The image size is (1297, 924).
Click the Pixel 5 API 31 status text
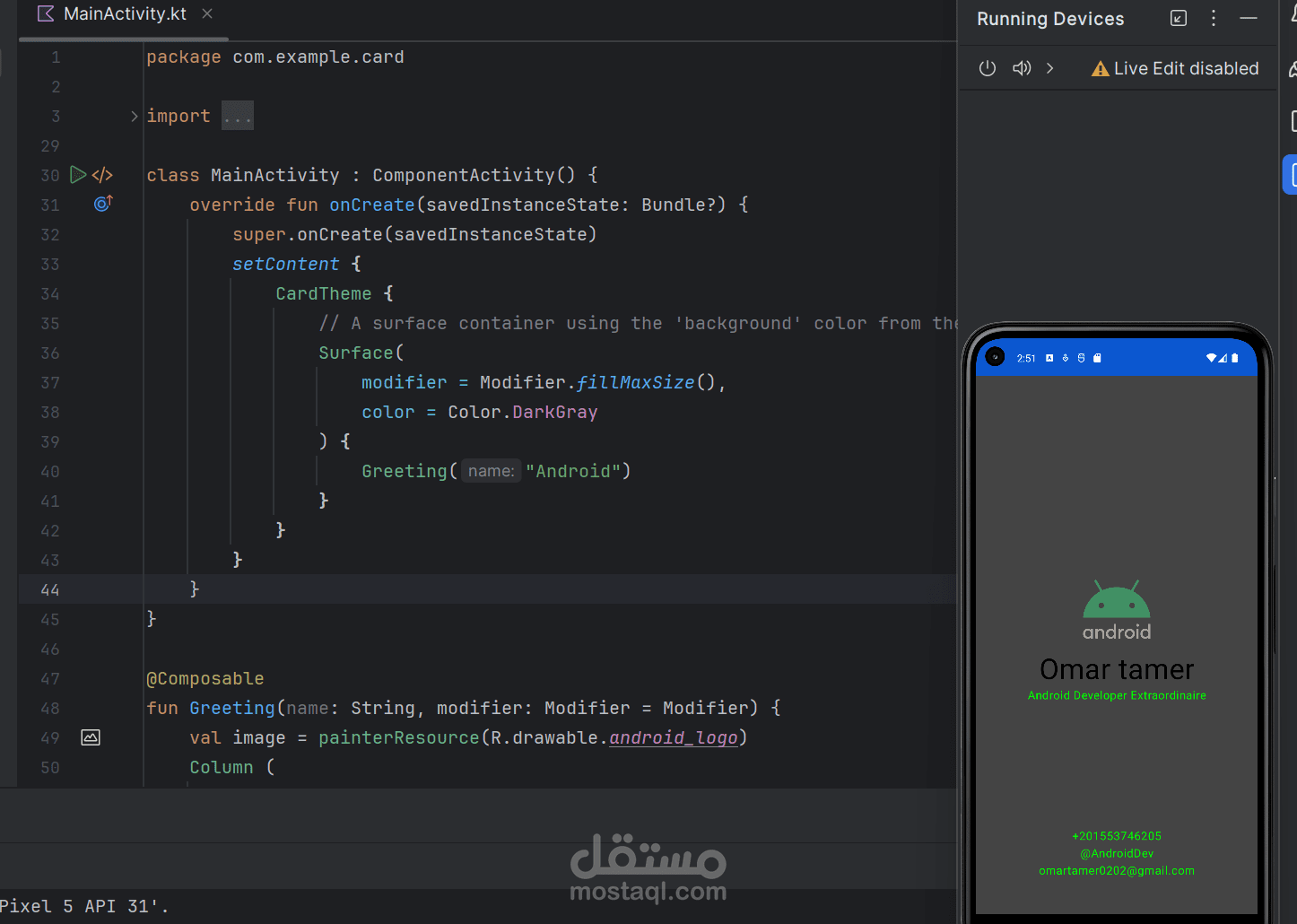coord(83,906)
